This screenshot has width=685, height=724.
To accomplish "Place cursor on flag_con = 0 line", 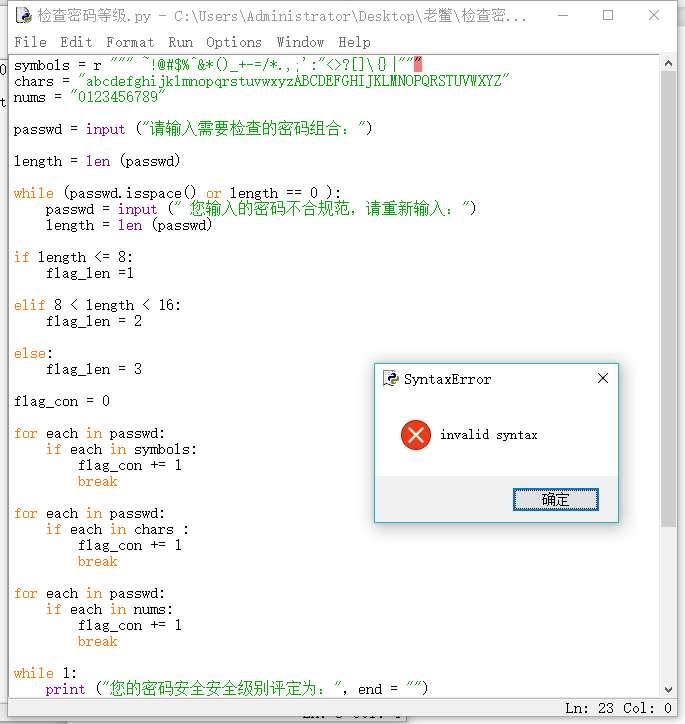I will (x=62, y=401).
